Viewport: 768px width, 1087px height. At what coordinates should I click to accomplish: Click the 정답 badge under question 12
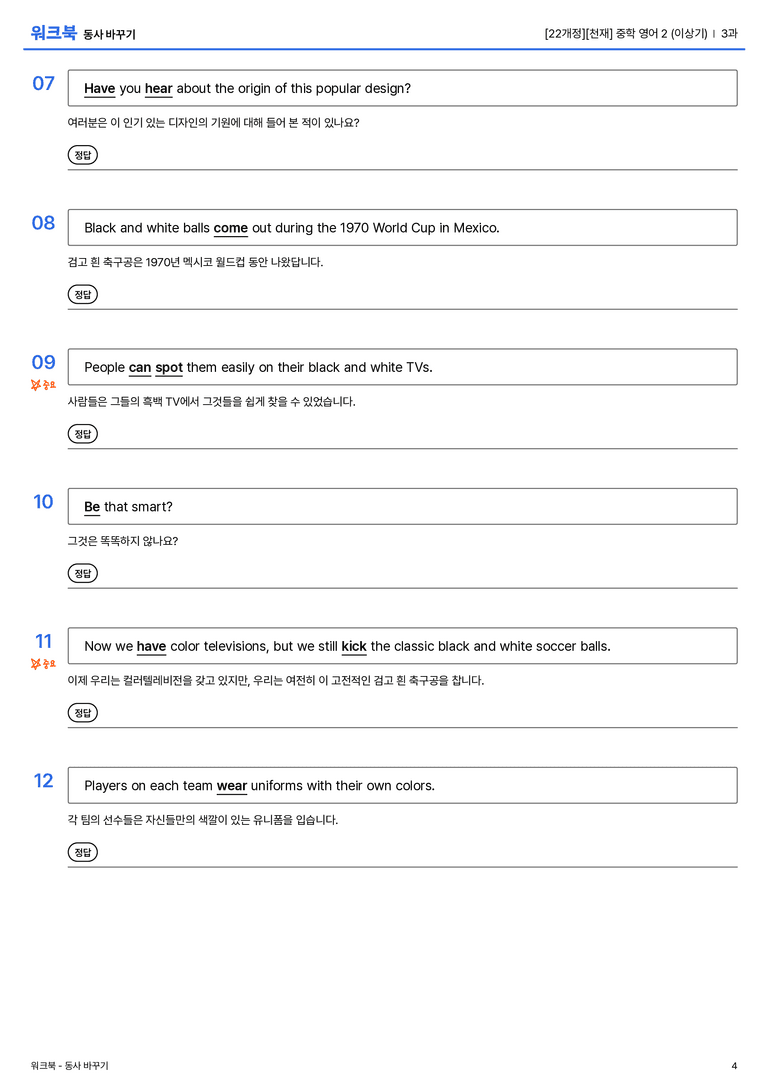[82, 851]
